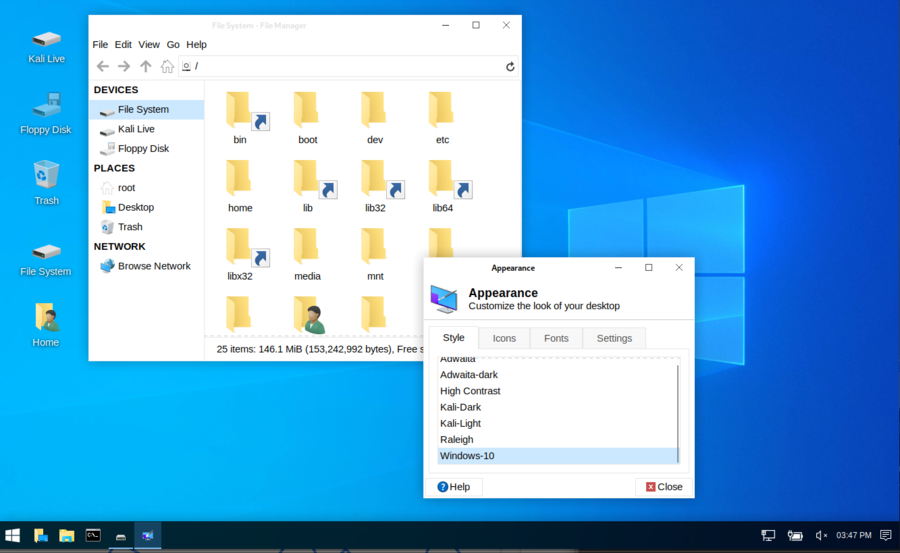Viewport: 900px width, 553px height.
Task: Open the Kali Live desktop icon
Action: tap(46, 47)
